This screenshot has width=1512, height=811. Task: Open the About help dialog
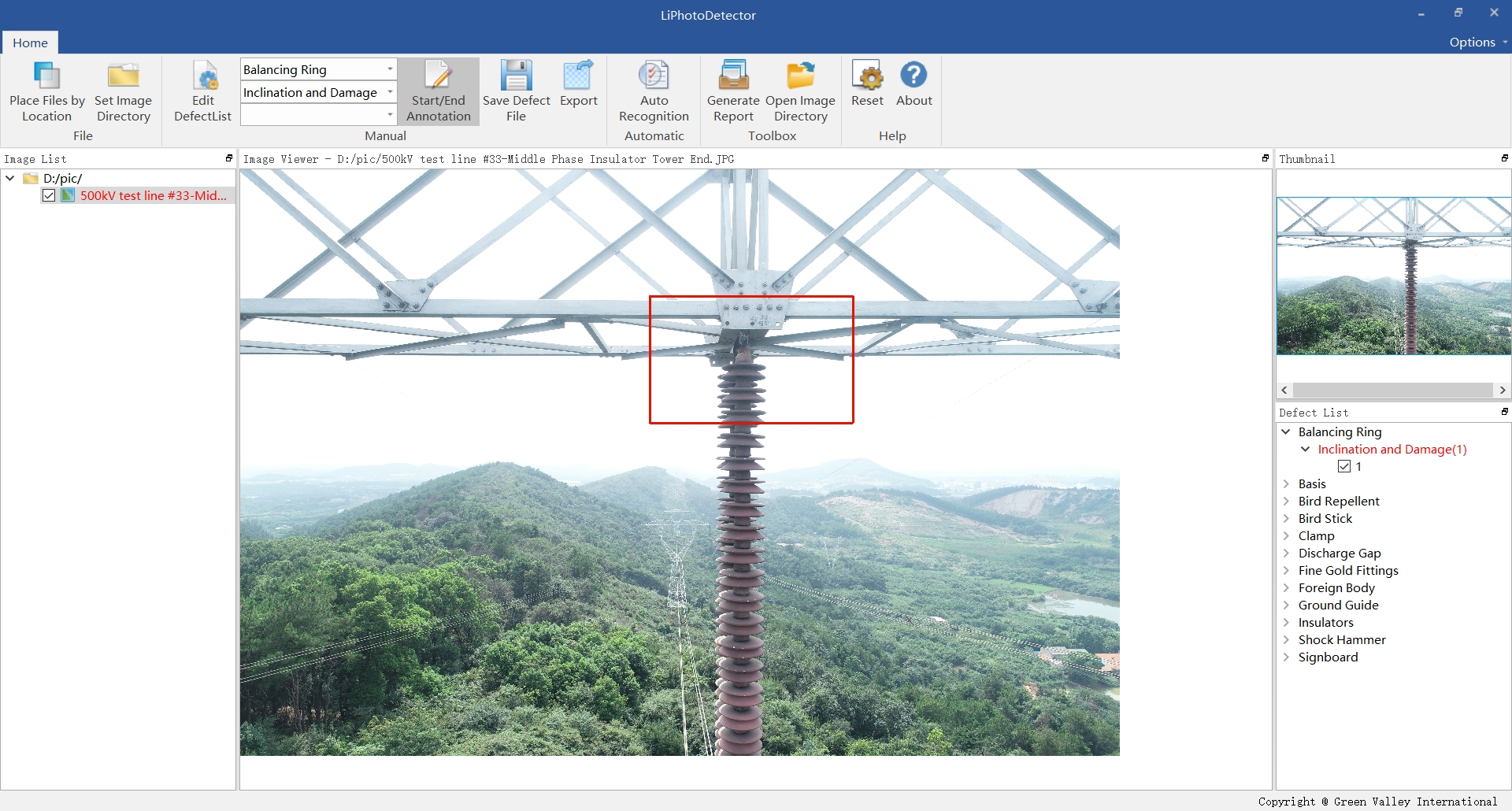click(x=913, y=83)
